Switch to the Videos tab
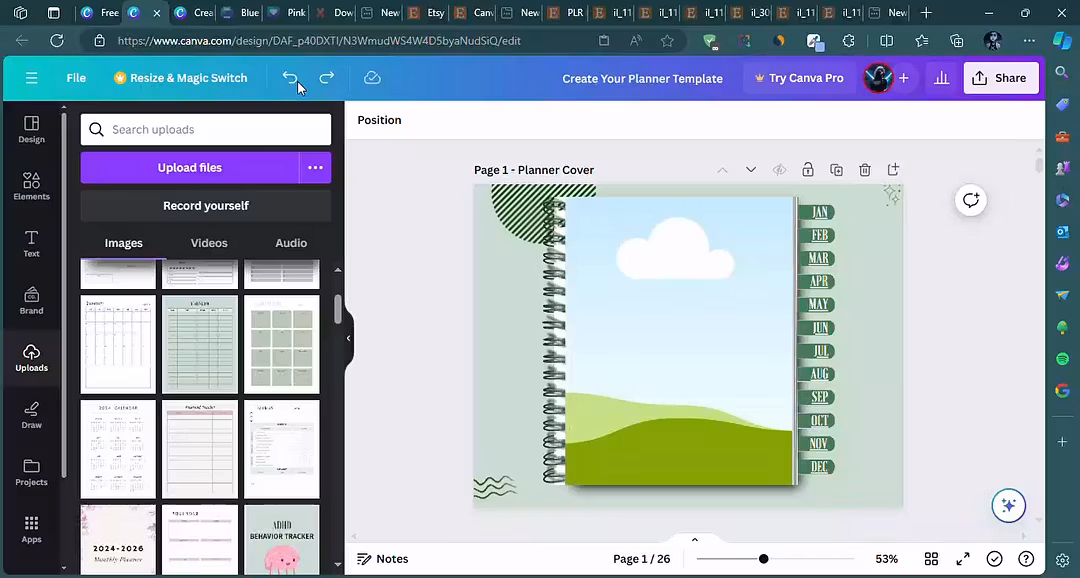The image size is (1080, 578). click(209, 243)
